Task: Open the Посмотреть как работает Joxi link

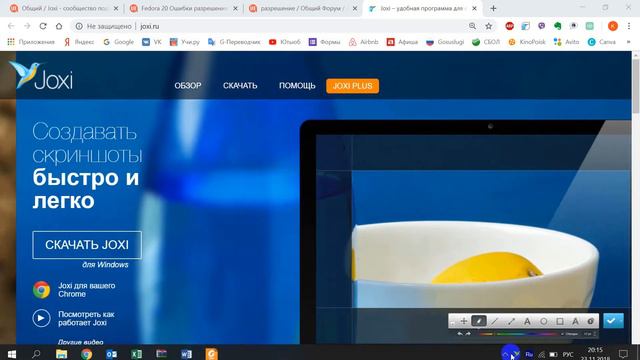Action: (x=86, y=318)
